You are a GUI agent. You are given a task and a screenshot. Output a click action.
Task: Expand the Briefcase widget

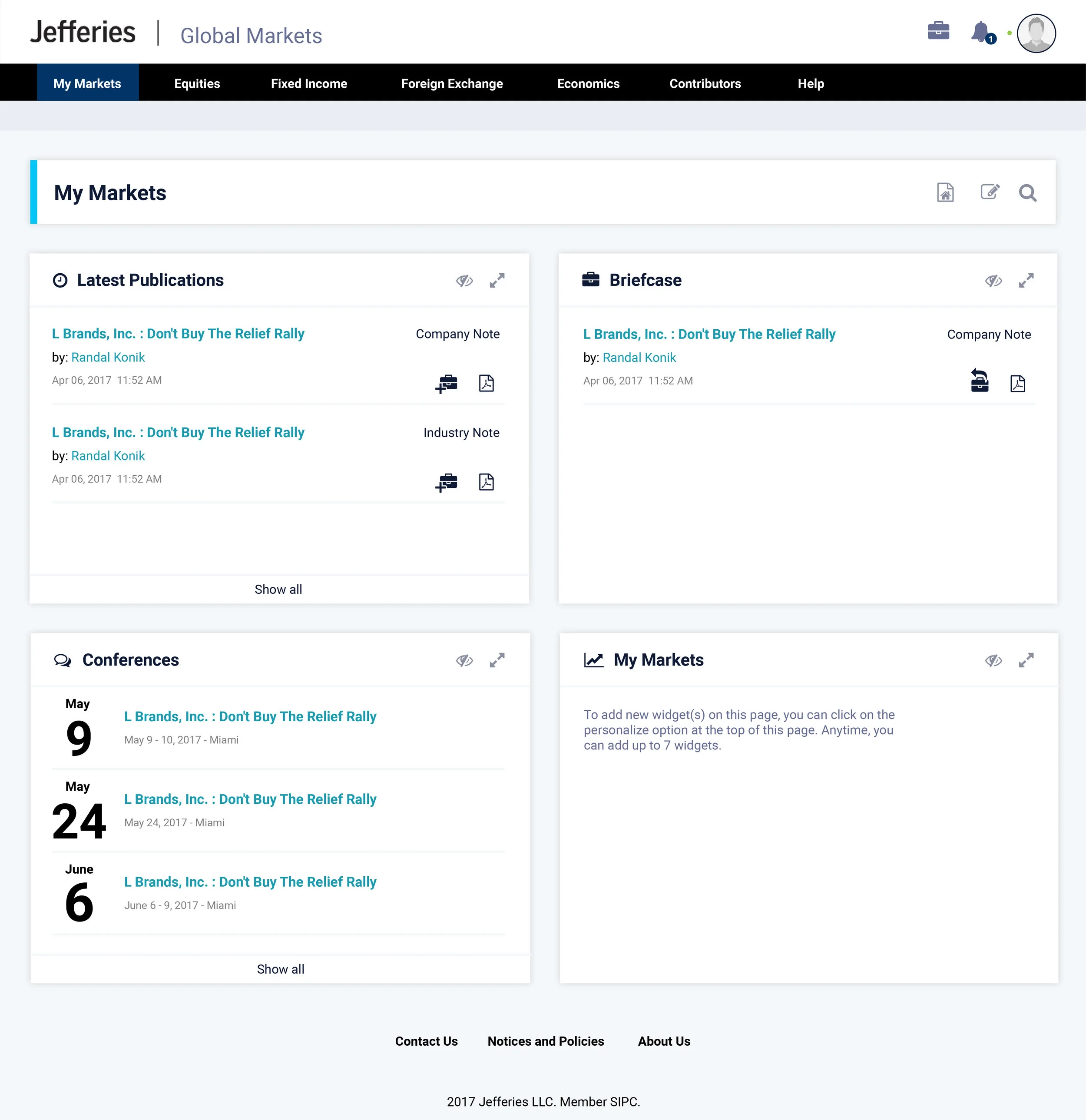1026,281
